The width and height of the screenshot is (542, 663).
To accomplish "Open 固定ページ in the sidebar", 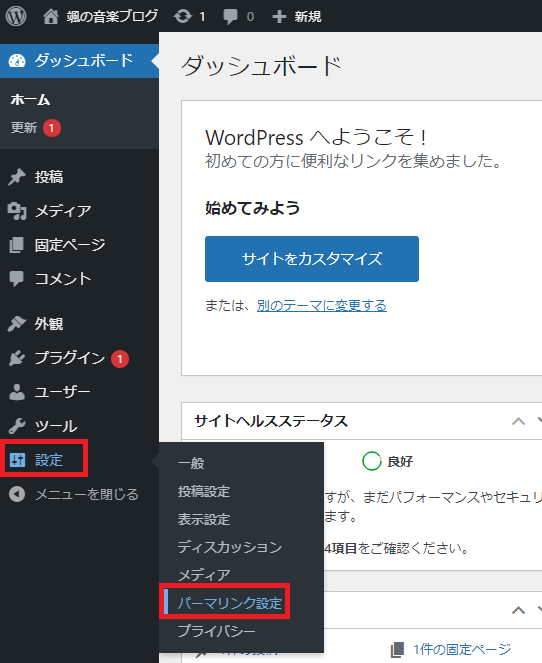I will coord(70,245).
